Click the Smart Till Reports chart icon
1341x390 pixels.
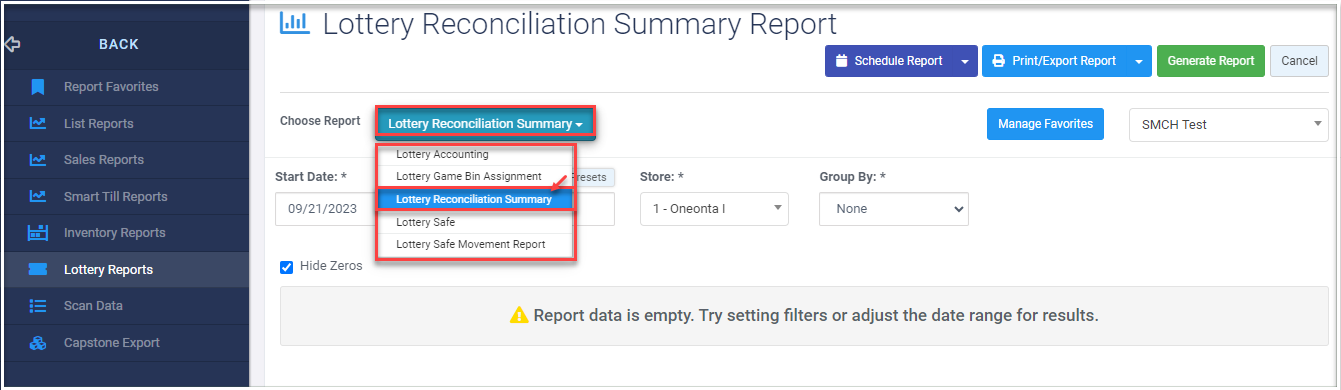(x=38, y=197)
